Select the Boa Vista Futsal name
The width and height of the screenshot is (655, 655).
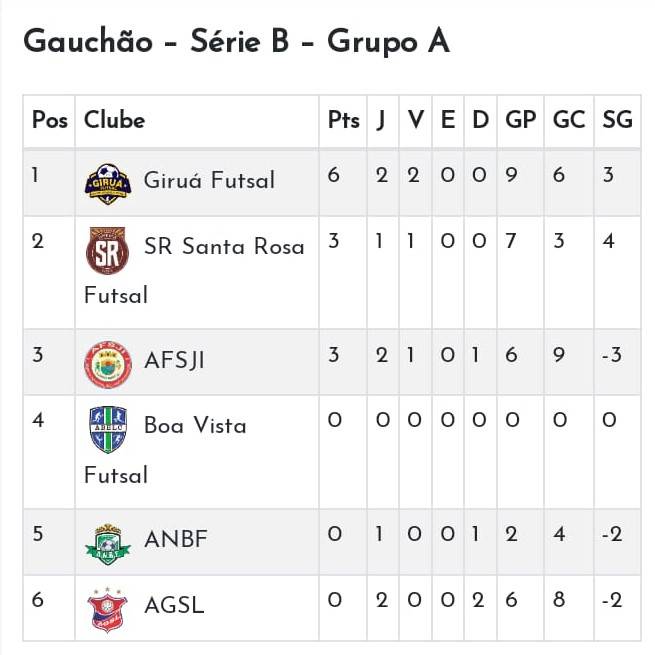coord(165,450)
